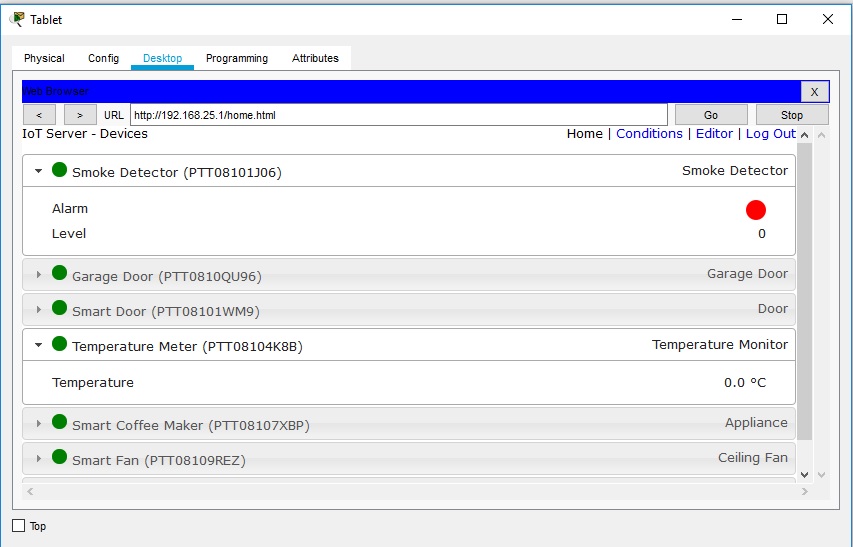This screenshot has width=853, height=547.
Task: Click the horizontal scrollbar right arrow
Action: [x=805, y=492]
